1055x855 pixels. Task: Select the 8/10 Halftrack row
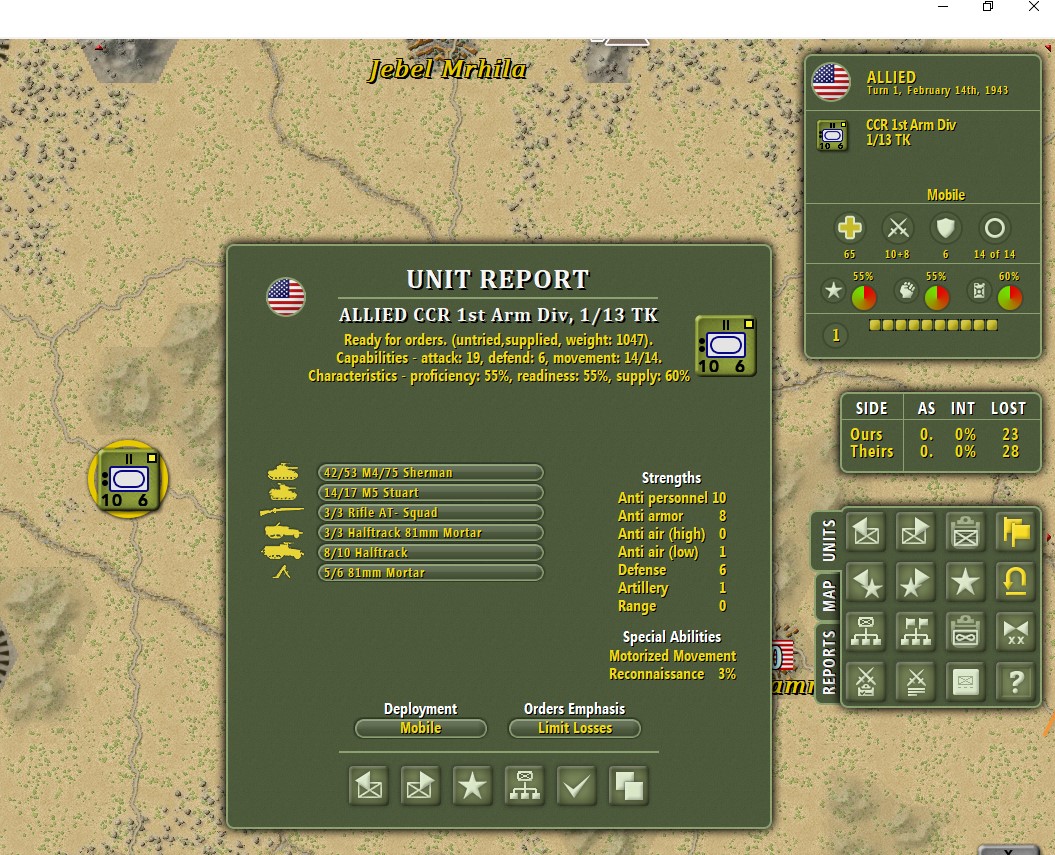point(431,552)
